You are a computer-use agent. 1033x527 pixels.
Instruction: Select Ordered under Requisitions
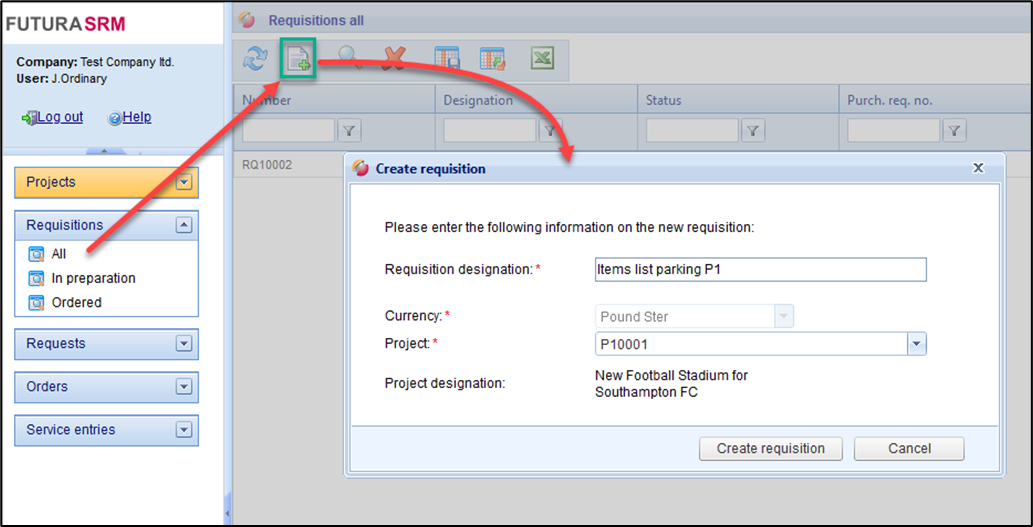(x=76, y=302)
